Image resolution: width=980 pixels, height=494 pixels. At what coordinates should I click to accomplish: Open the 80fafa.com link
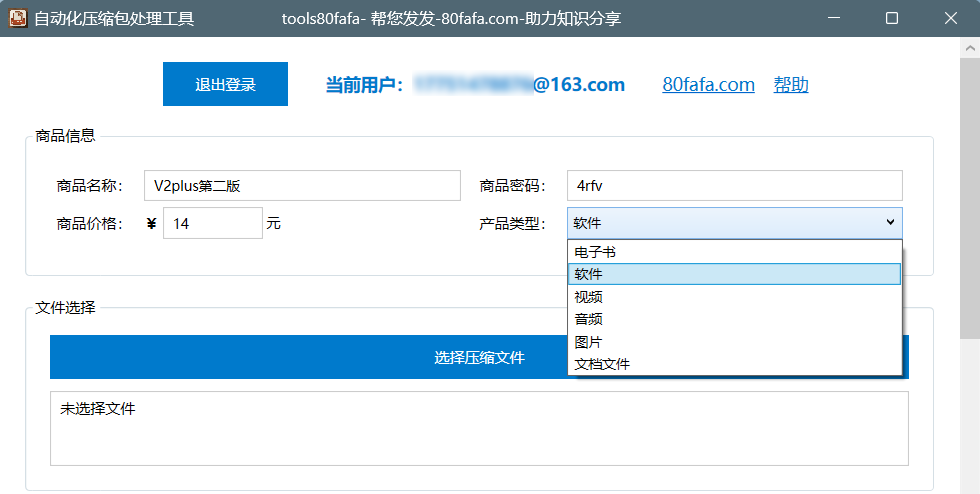point(708,85)
